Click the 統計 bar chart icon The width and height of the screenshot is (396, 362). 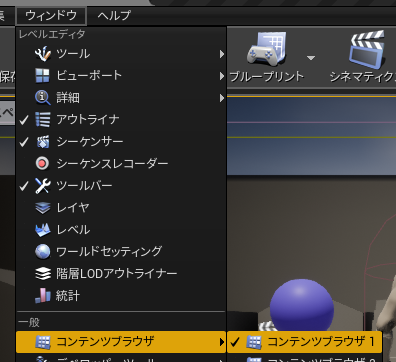43,296
